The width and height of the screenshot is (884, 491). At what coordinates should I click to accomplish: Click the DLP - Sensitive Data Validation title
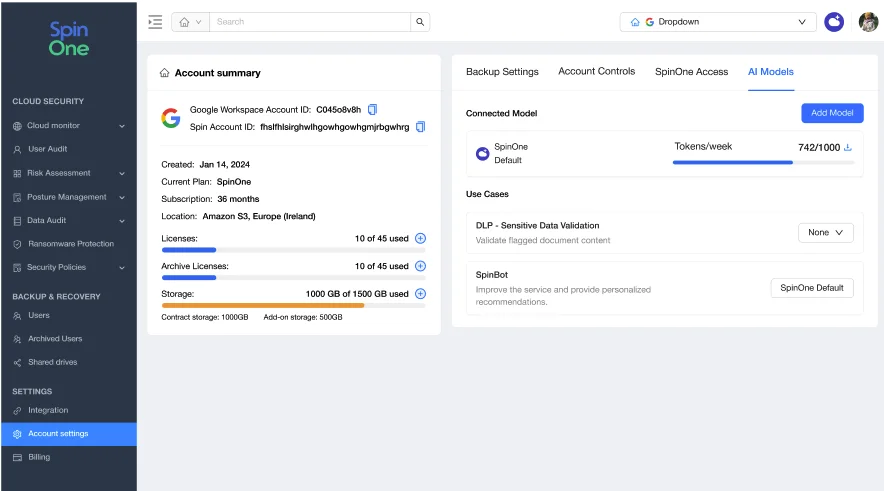tap(537, 225)
